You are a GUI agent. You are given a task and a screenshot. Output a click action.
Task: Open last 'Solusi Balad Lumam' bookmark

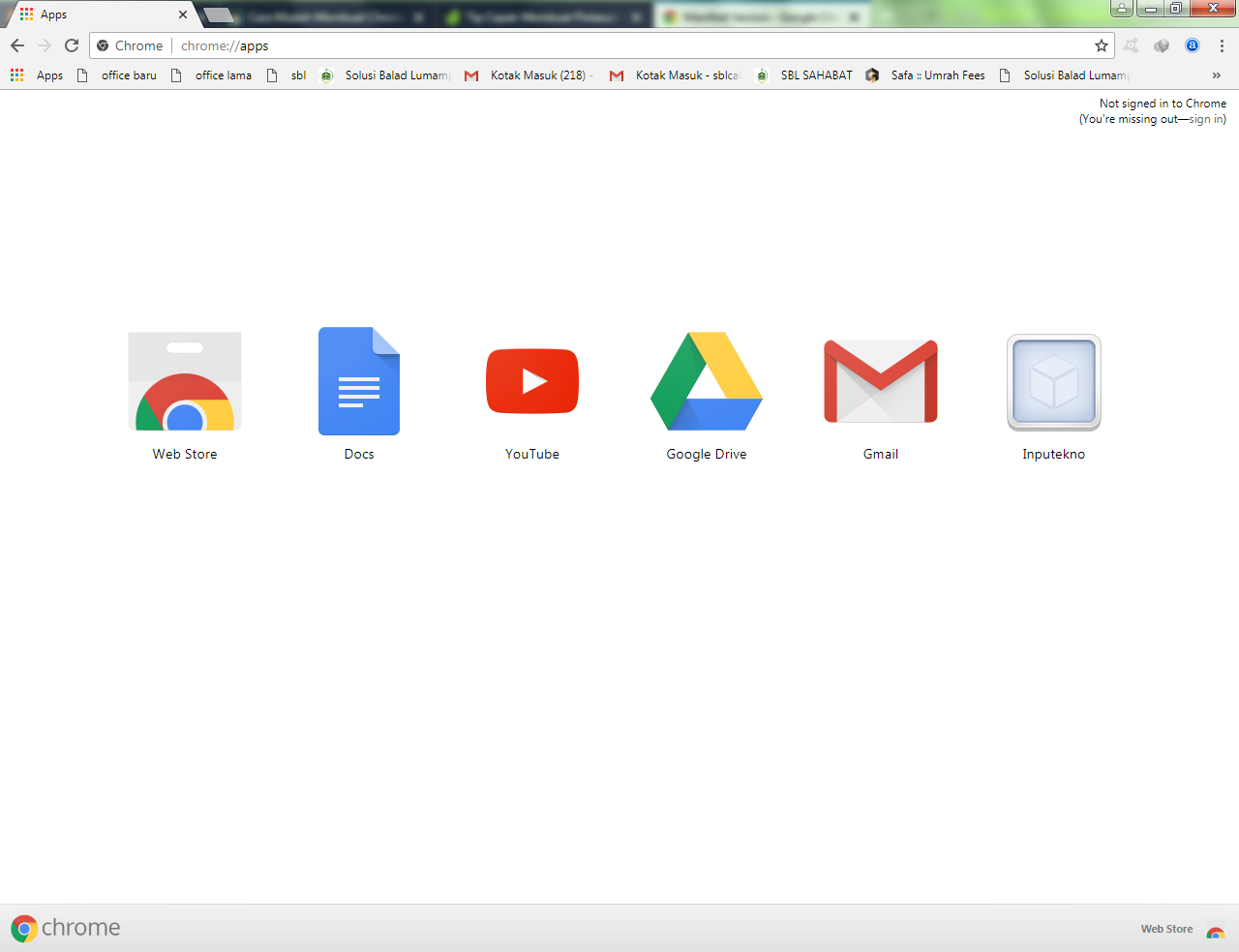(x=1065, y=74)
